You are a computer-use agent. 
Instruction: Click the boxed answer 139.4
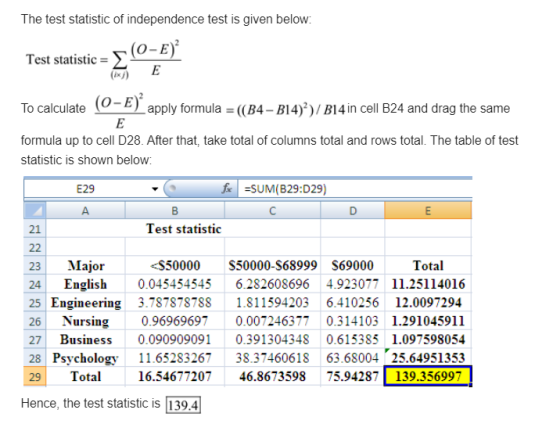point(183,405)
